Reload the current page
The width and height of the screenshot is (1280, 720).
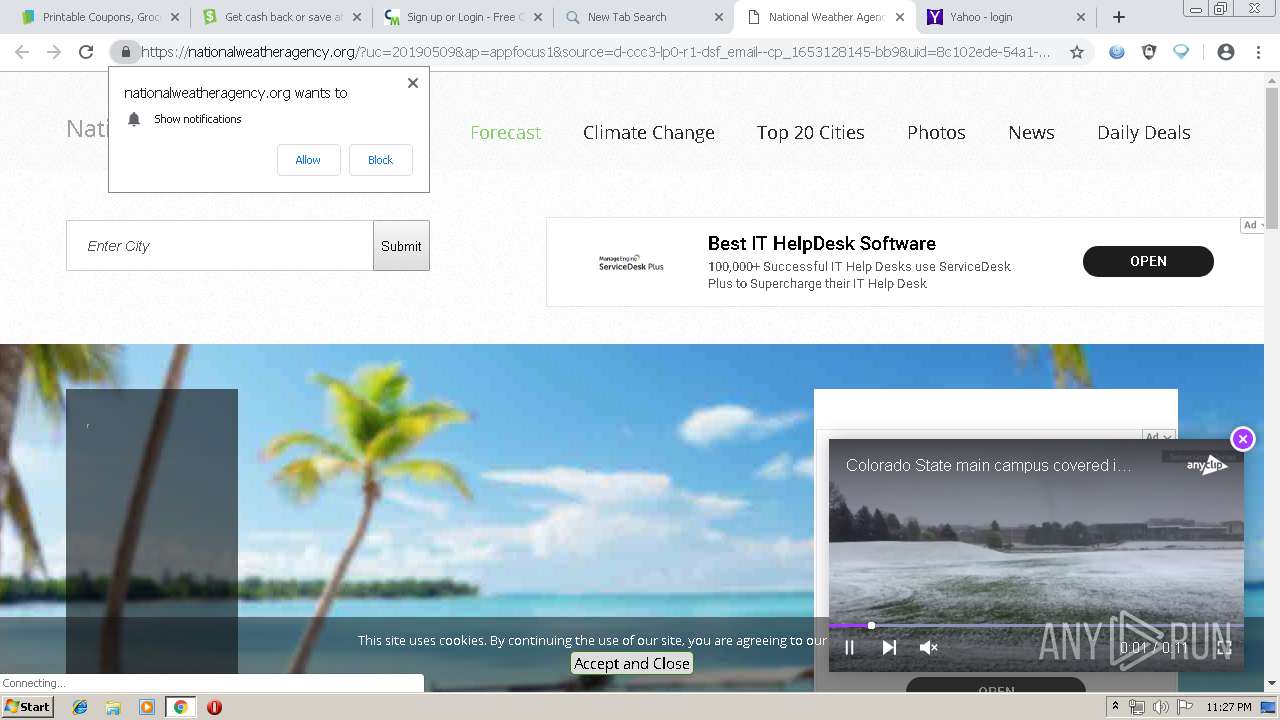pyautogui.click(x=86, y=52)
